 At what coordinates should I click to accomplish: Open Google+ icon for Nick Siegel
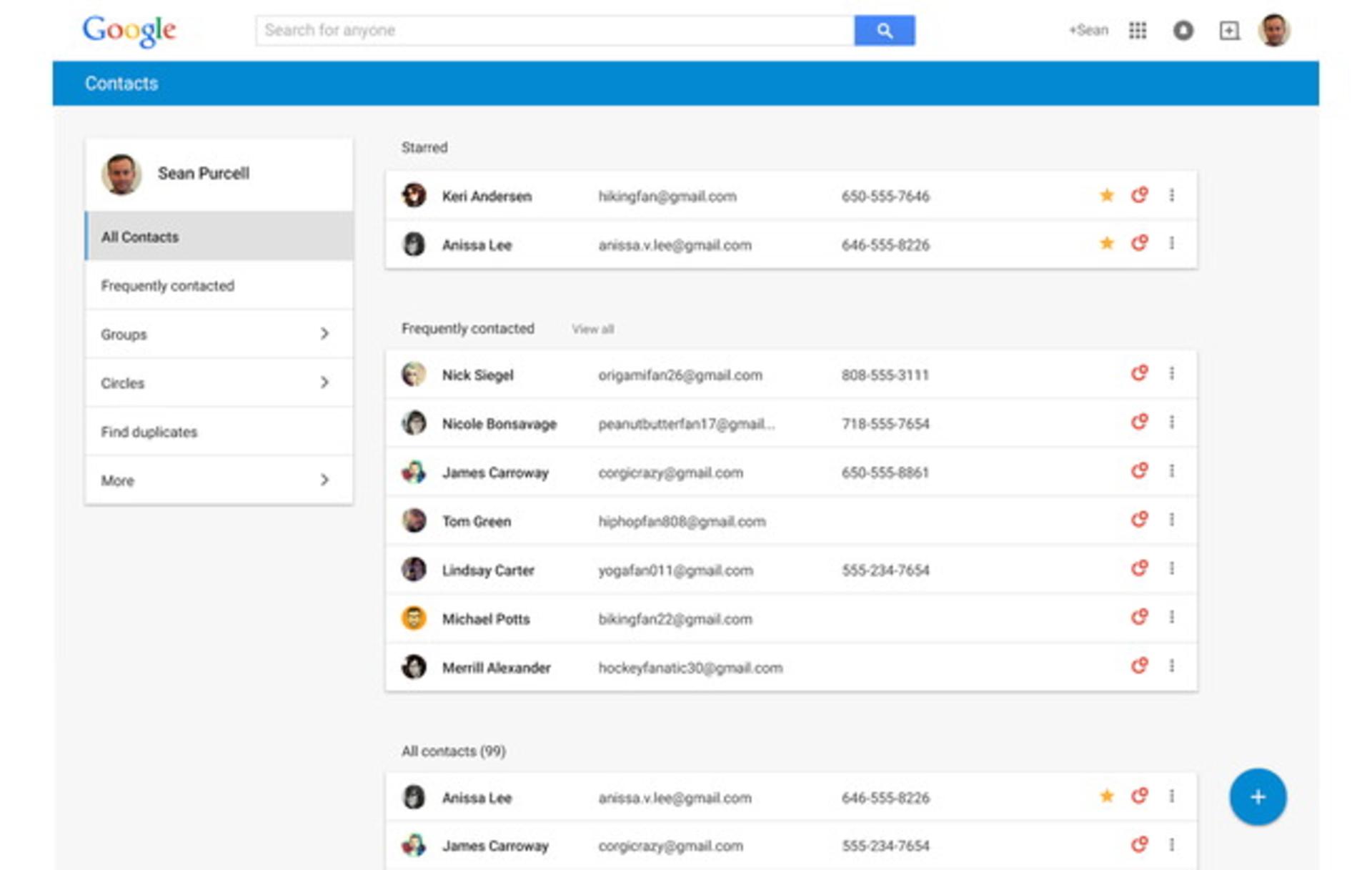pos(1140,373)
